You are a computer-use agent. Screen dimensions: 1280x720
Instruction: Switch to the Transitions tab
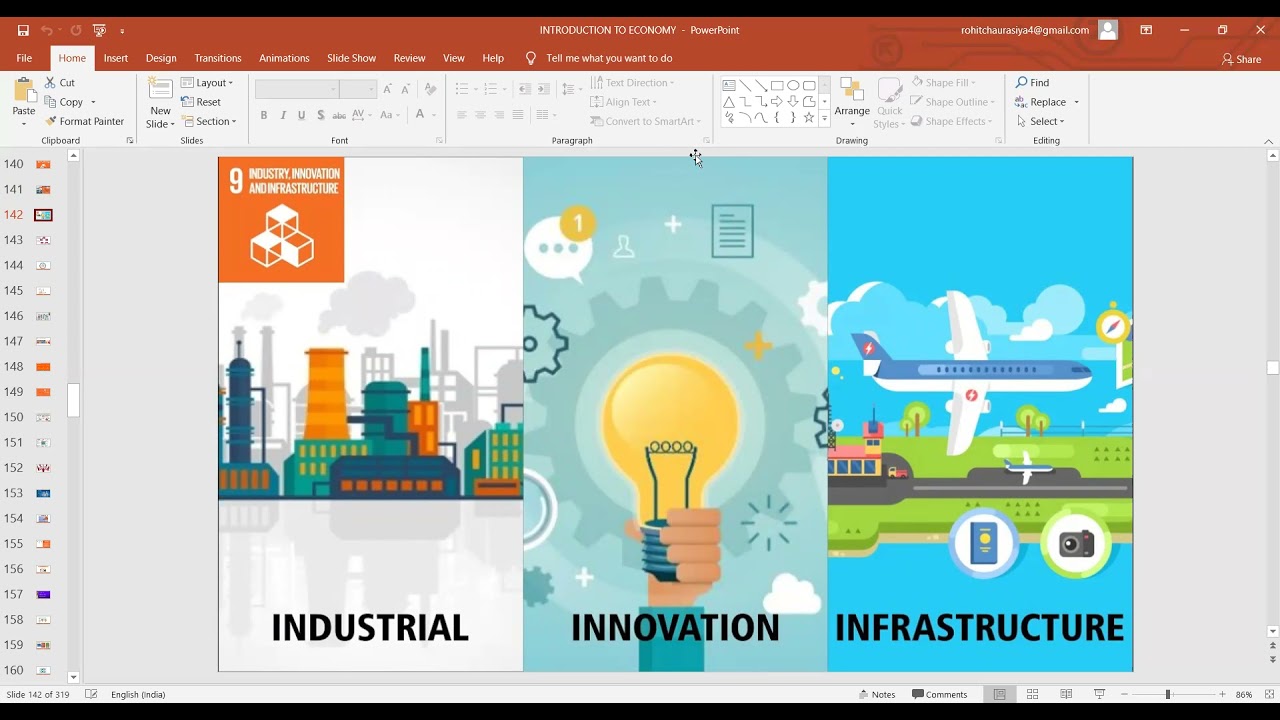[x=218, y=58]
